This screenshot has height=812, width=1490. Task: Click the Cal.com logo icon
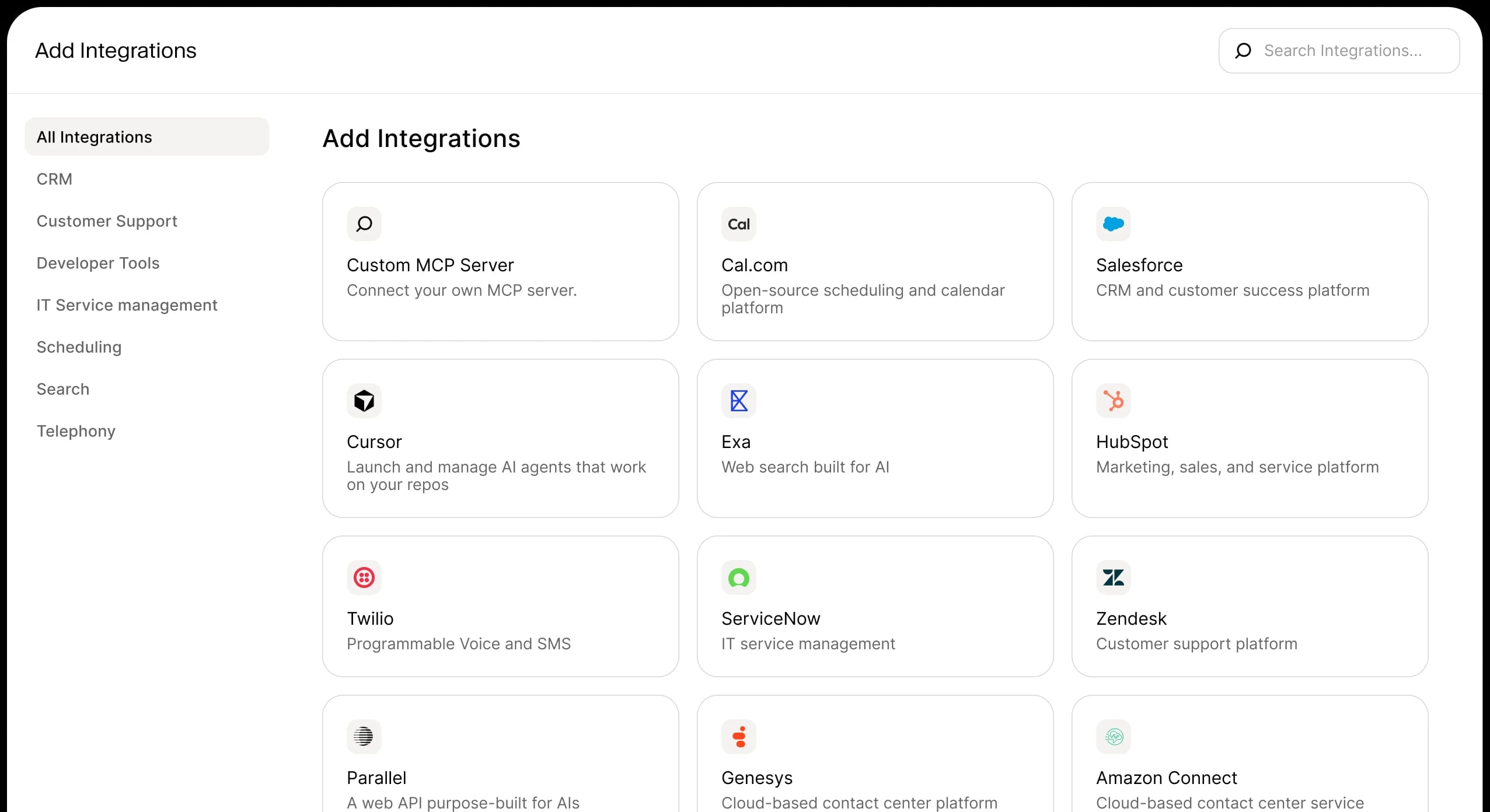tap(738, 224)
